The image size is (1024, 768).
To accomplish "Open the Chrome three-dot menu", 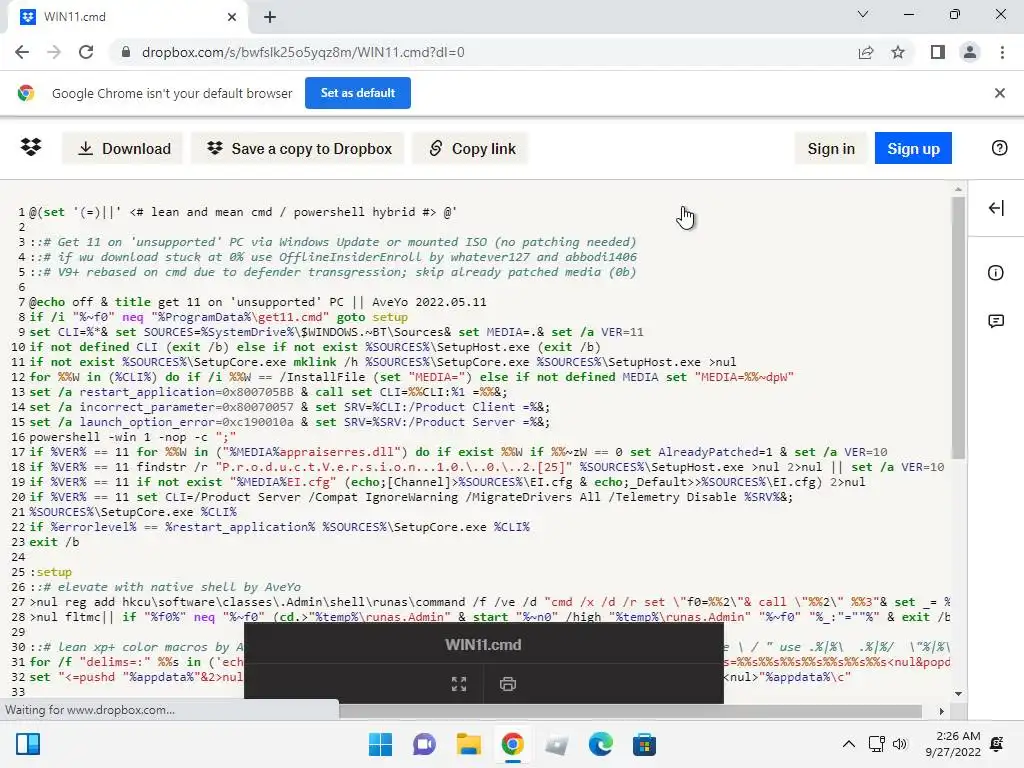I will pos(1002,52).
